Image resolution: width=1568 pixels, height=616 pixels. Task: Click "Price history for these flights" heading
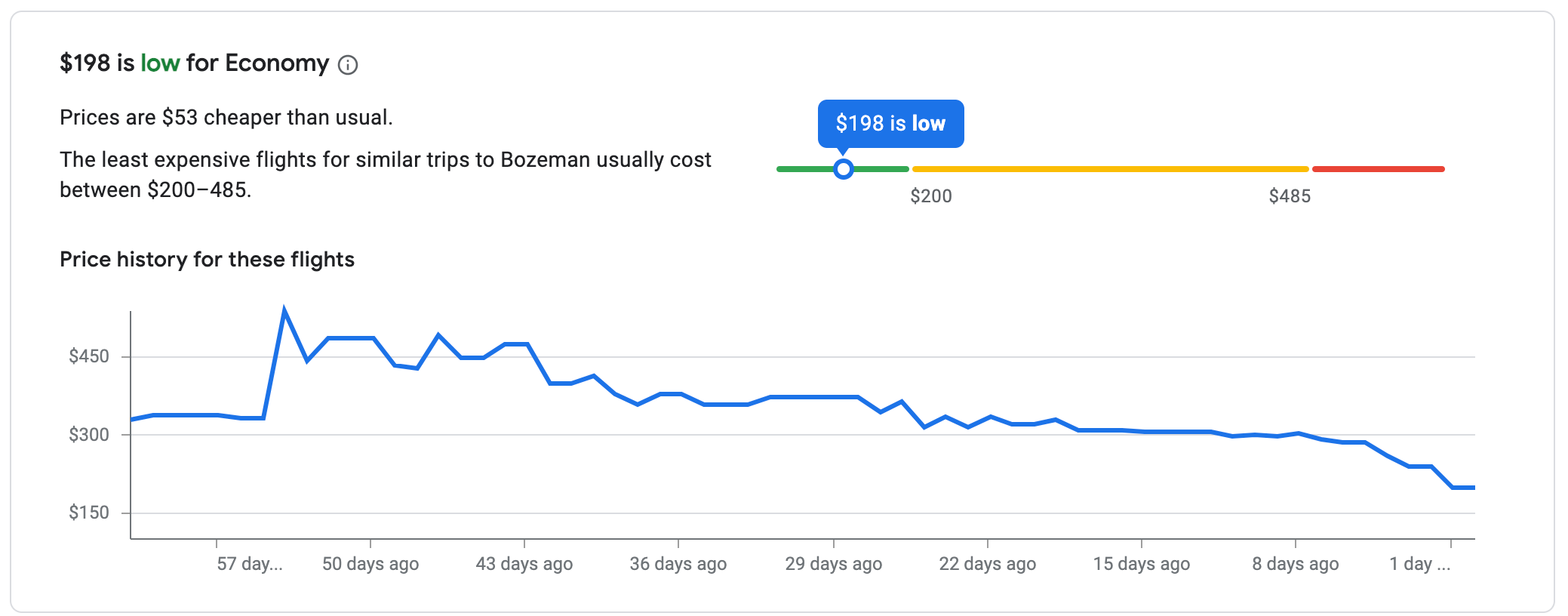tap(207, 260)
